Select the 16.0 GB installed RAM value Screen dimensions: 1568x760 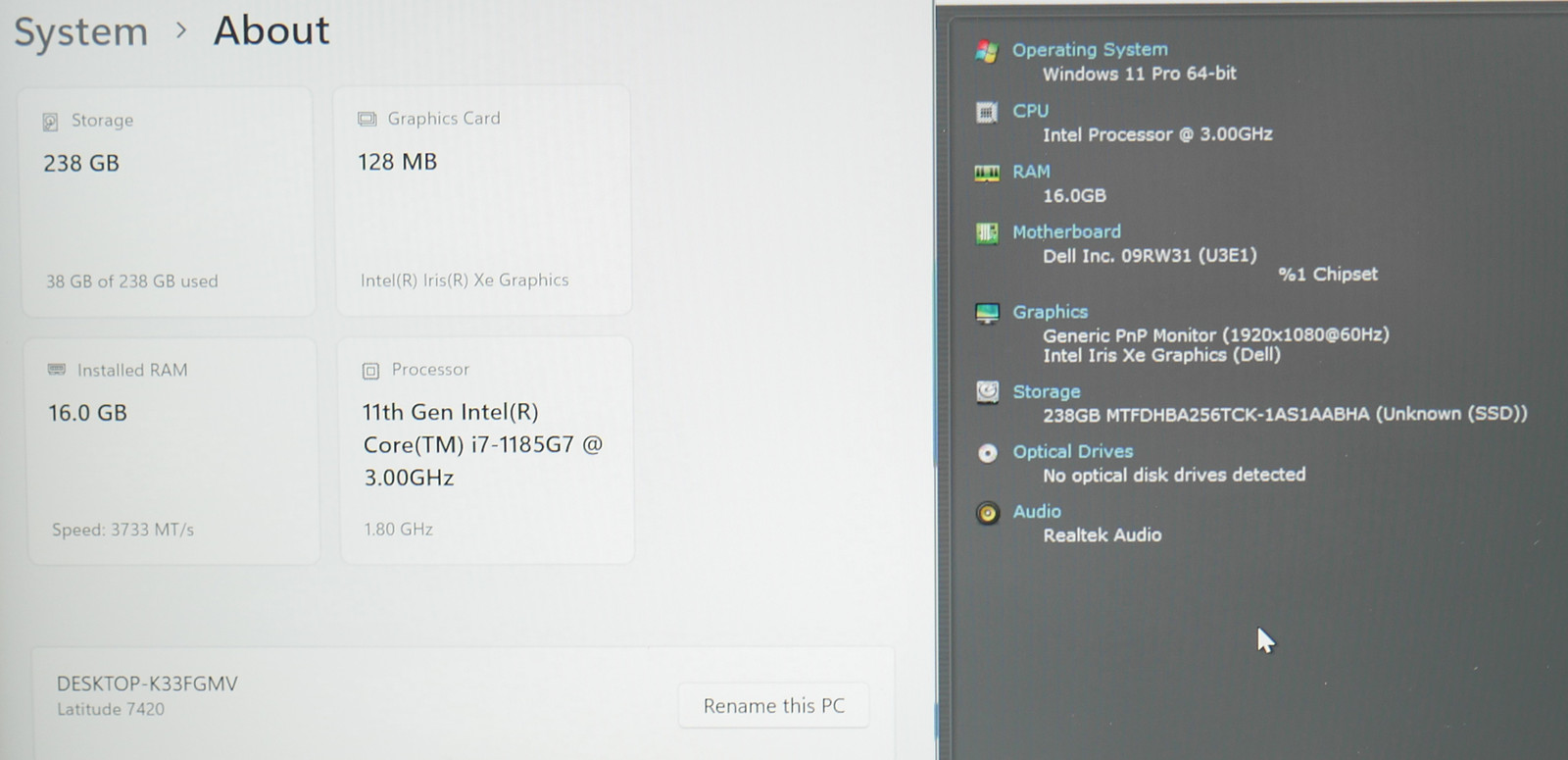click(88, 413)
